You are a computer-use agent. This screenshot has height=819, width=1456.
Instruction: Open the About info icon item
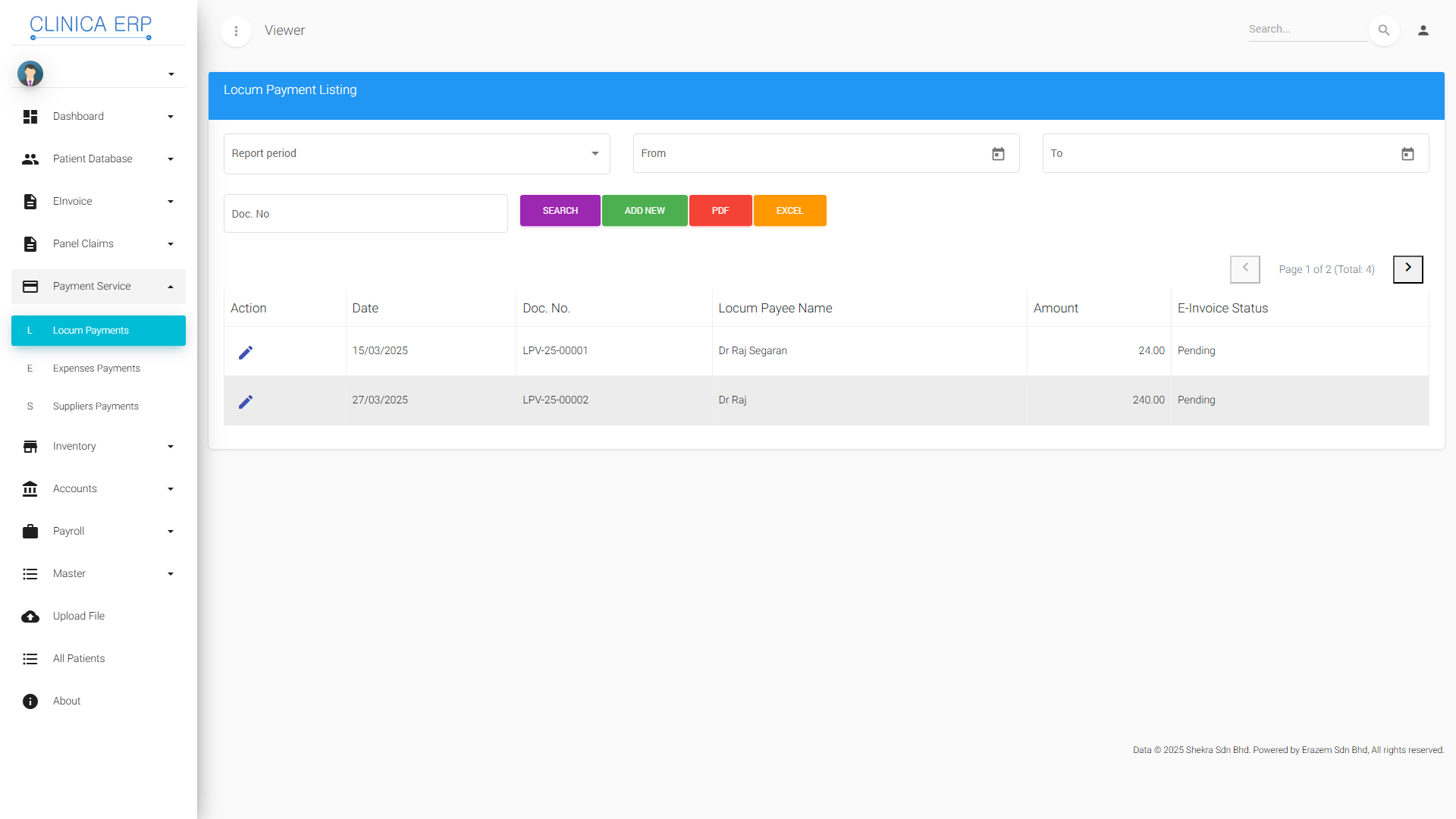coord(30,701)
